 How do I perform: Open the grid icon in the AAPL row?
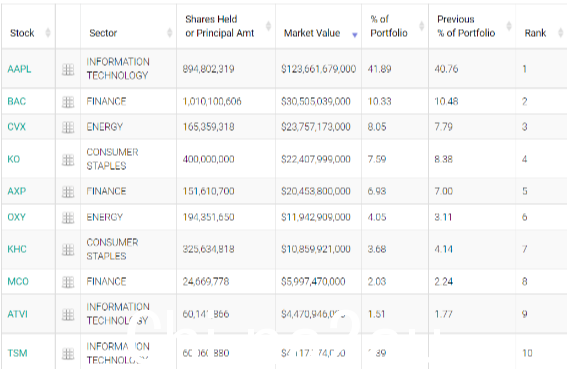(x=68, y=69)
